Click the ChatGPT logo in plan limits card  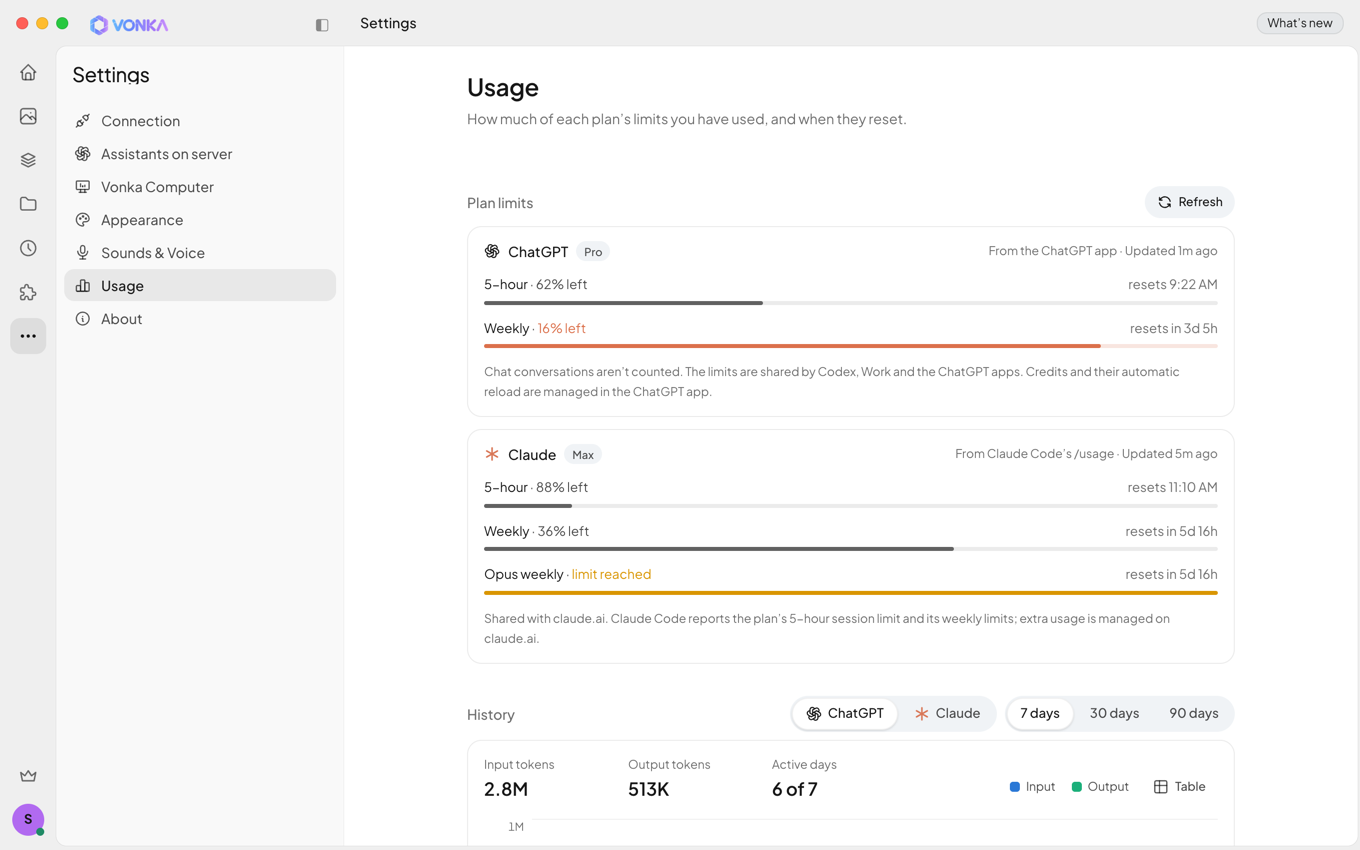[x=492, y=251]
